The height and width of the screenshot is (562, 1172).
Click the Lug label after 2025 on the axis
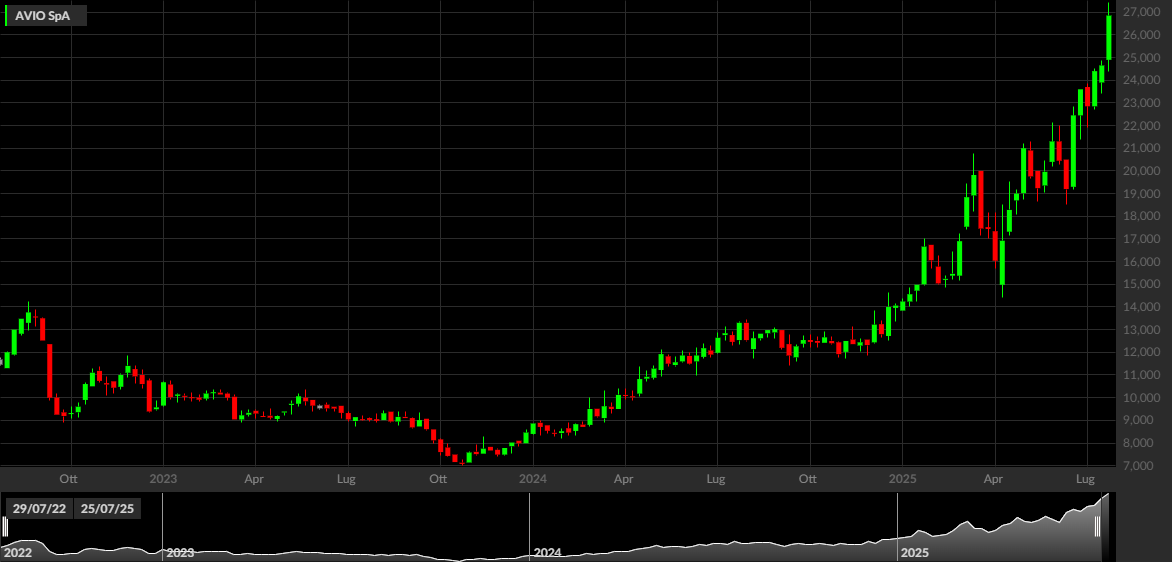click(1085, 478)
